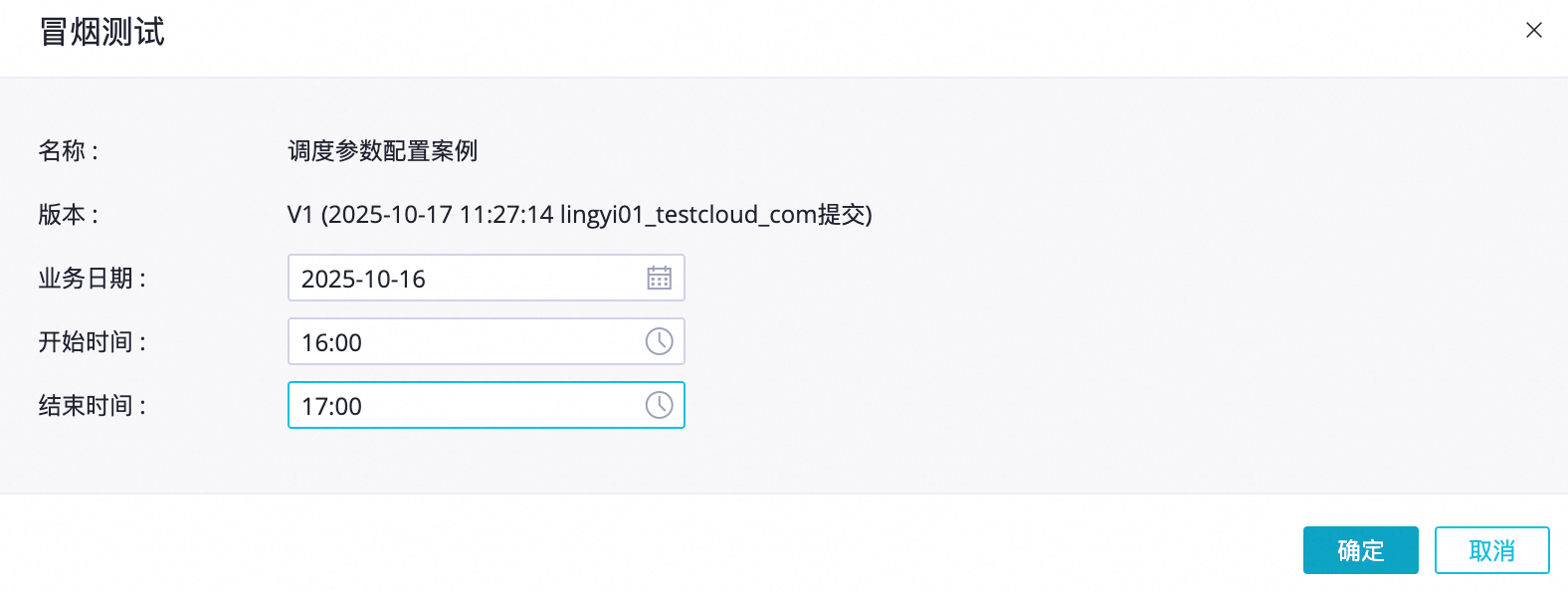This screenshot has height=591, width=1568.
Task: Close the 冒烟测试 dialog
Action: point(1533,30)
